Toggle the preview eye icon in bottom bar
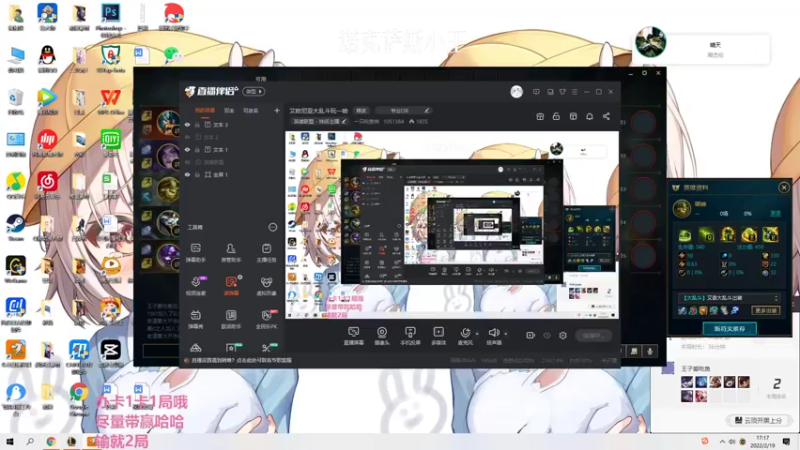This screenshot has width=800, height=450. click(547, 335)
